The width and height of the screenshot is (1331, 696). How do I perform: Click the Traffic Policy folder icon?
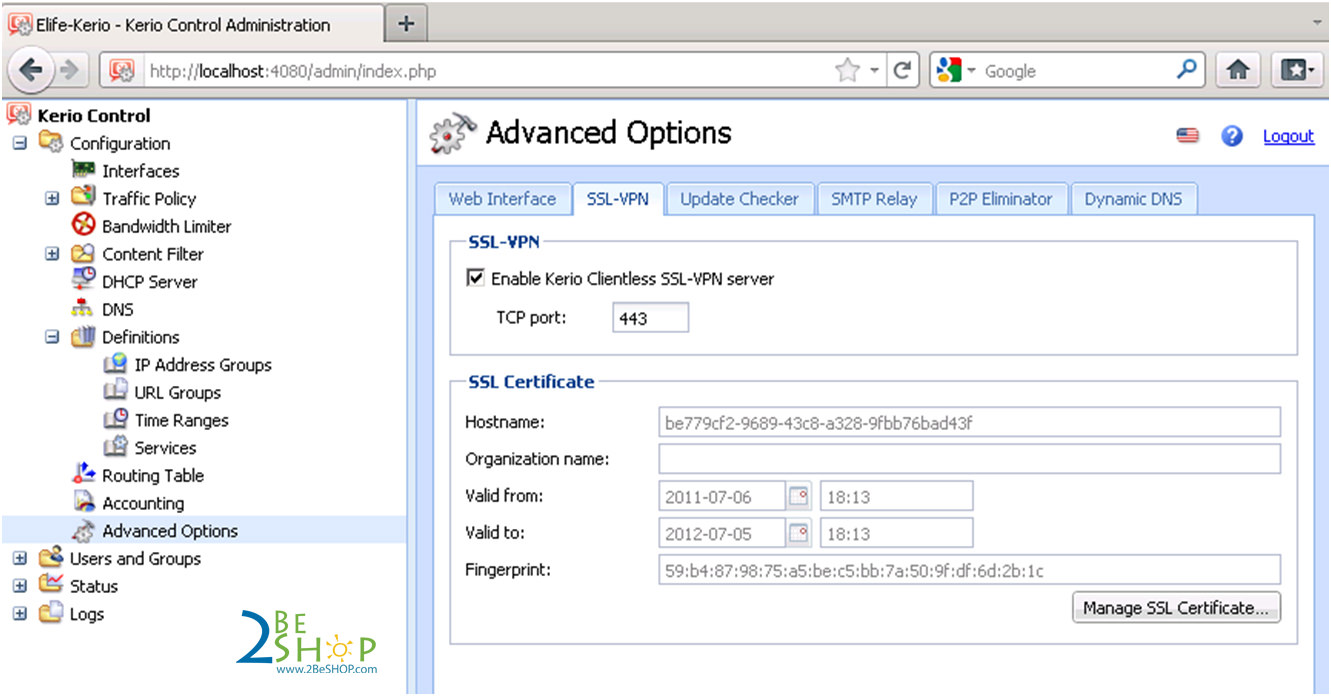[84, 198]
